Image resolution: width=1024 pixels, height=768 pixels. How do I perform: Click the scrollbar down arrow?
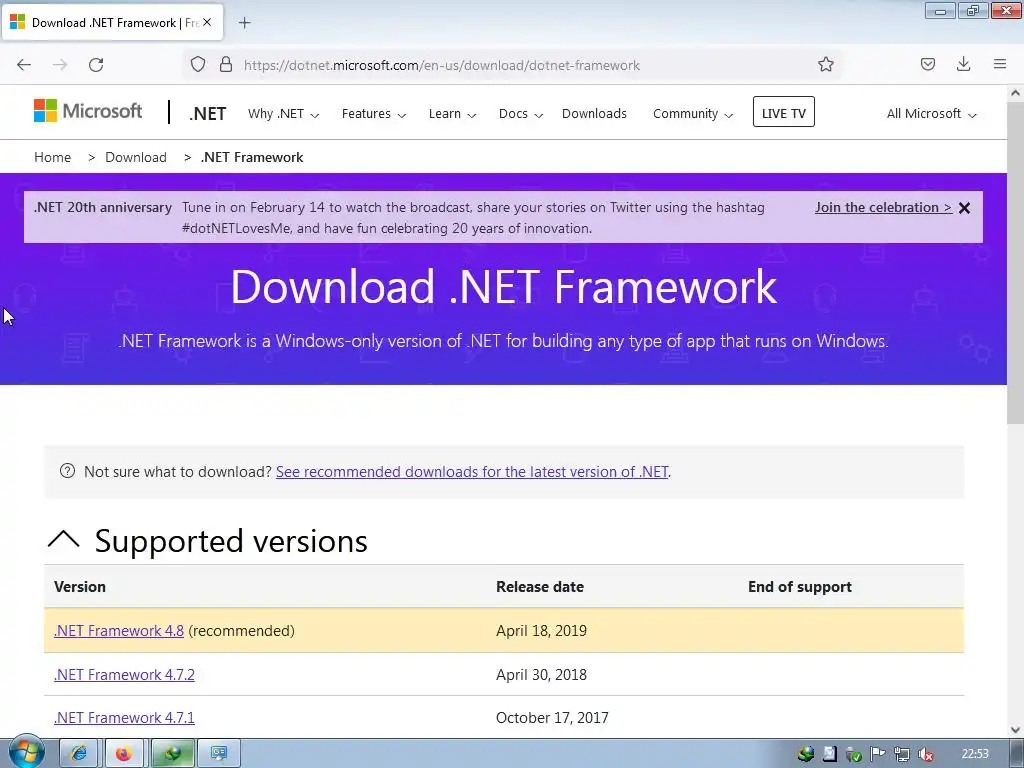pos(1015,730)
